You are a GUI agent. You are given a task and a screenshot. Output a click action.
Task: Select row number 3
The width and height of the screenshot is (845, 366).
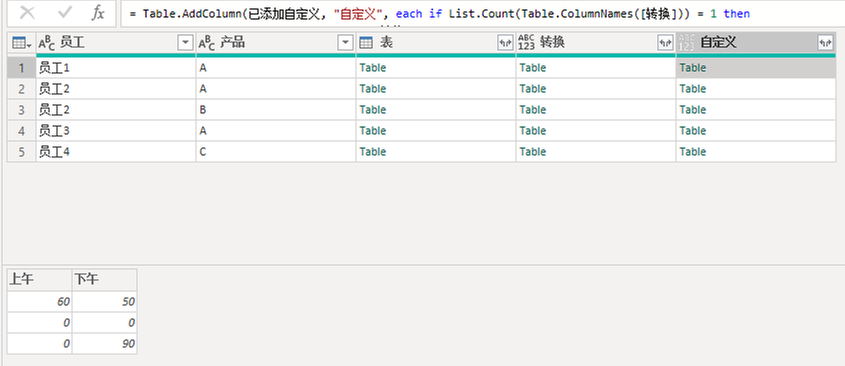tap(22, 110)
